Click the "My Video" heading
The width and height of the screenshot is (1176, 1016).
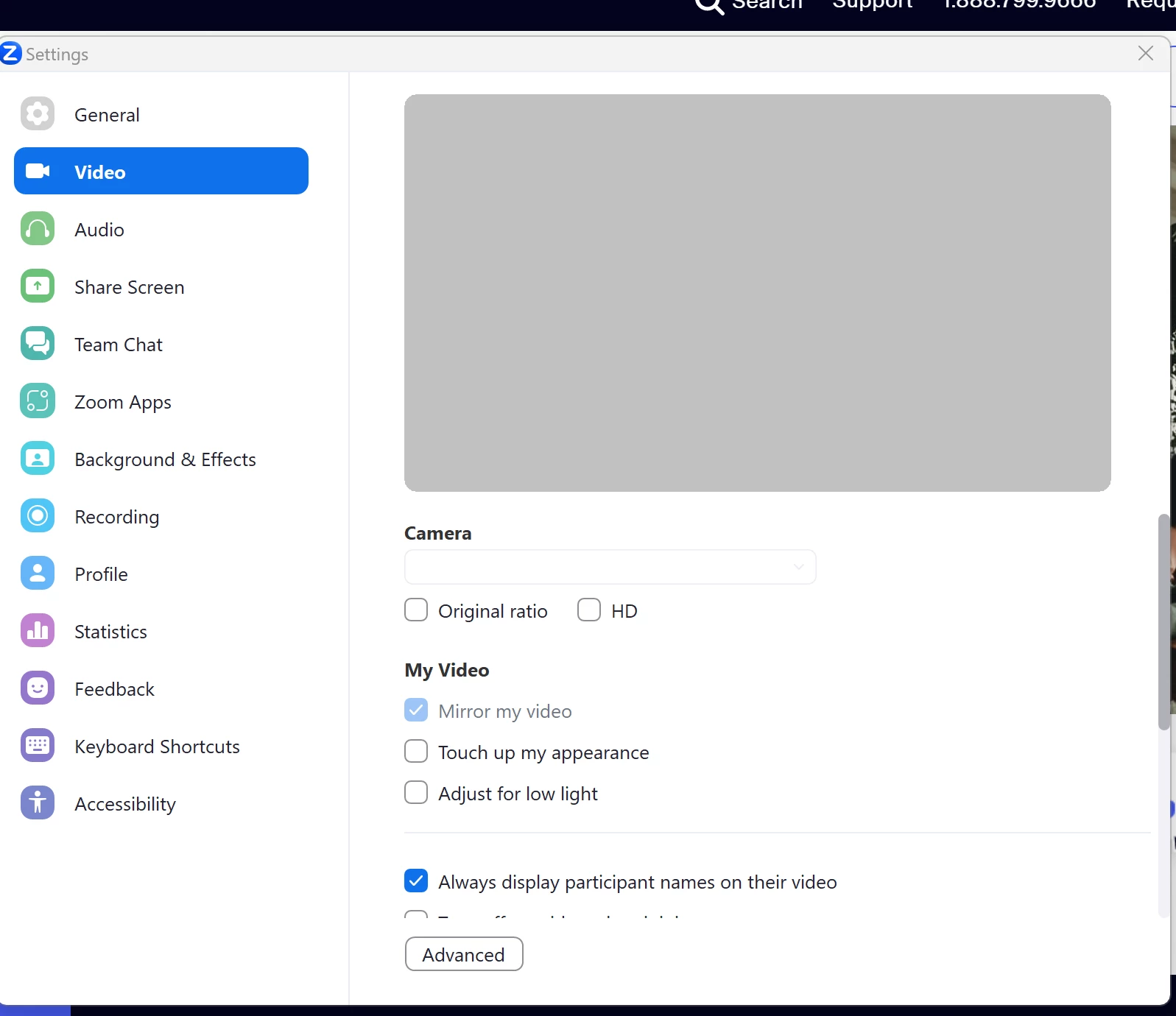coord(447,670)
